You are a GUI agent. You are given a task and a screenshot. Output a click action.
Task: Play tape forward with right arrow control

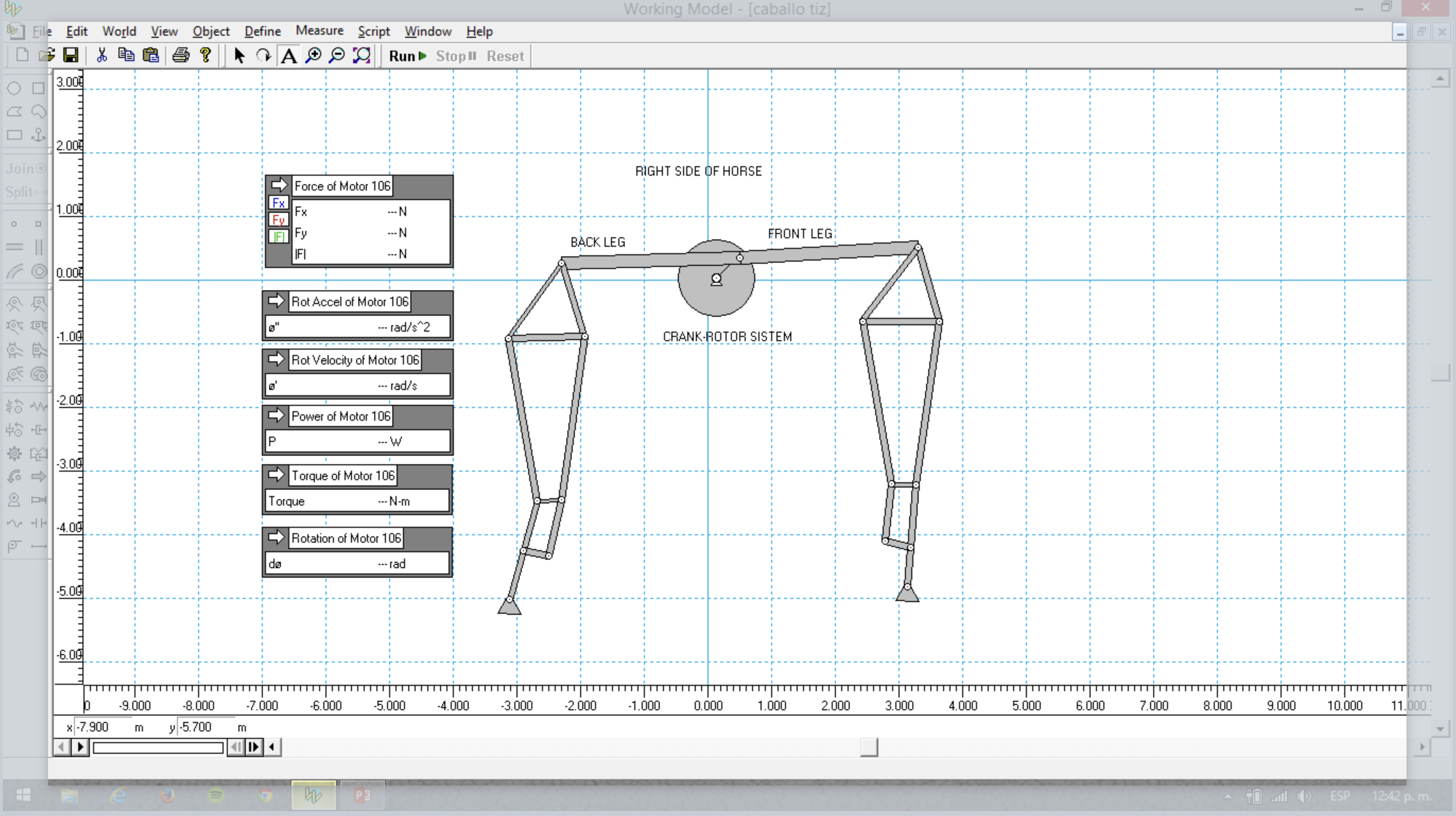point(80,747)
